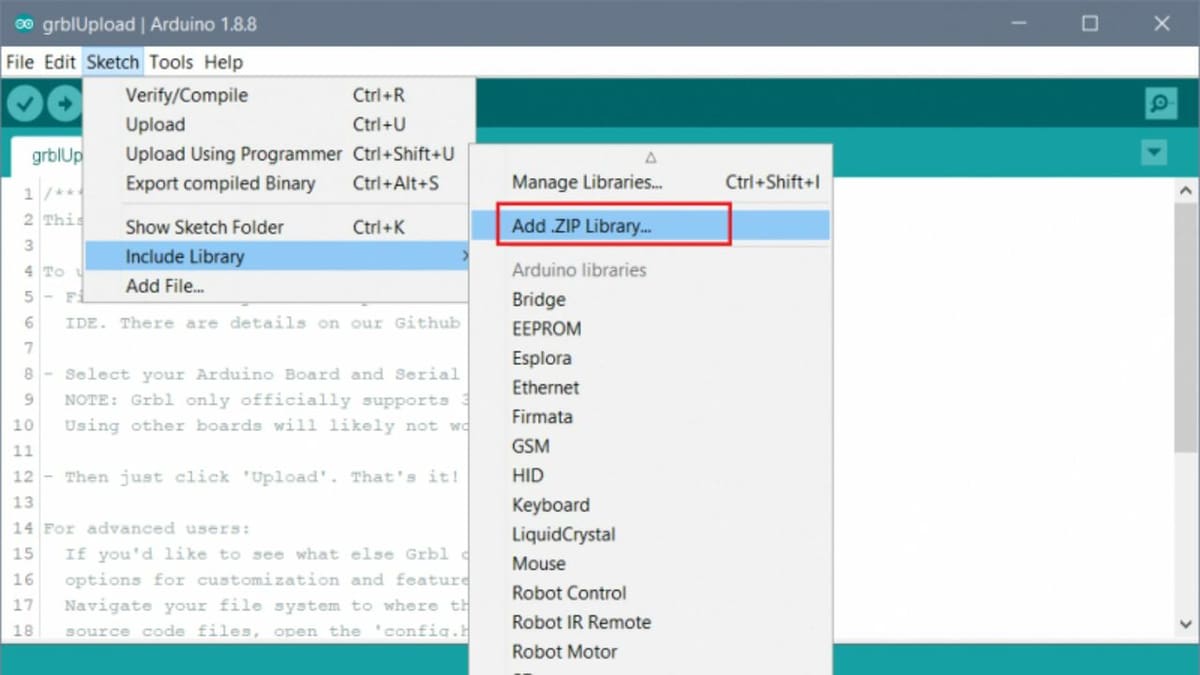Open the Serial Monitor magnifier icon
This screenshot has width=1200, height=675.
coord(1161,103)
